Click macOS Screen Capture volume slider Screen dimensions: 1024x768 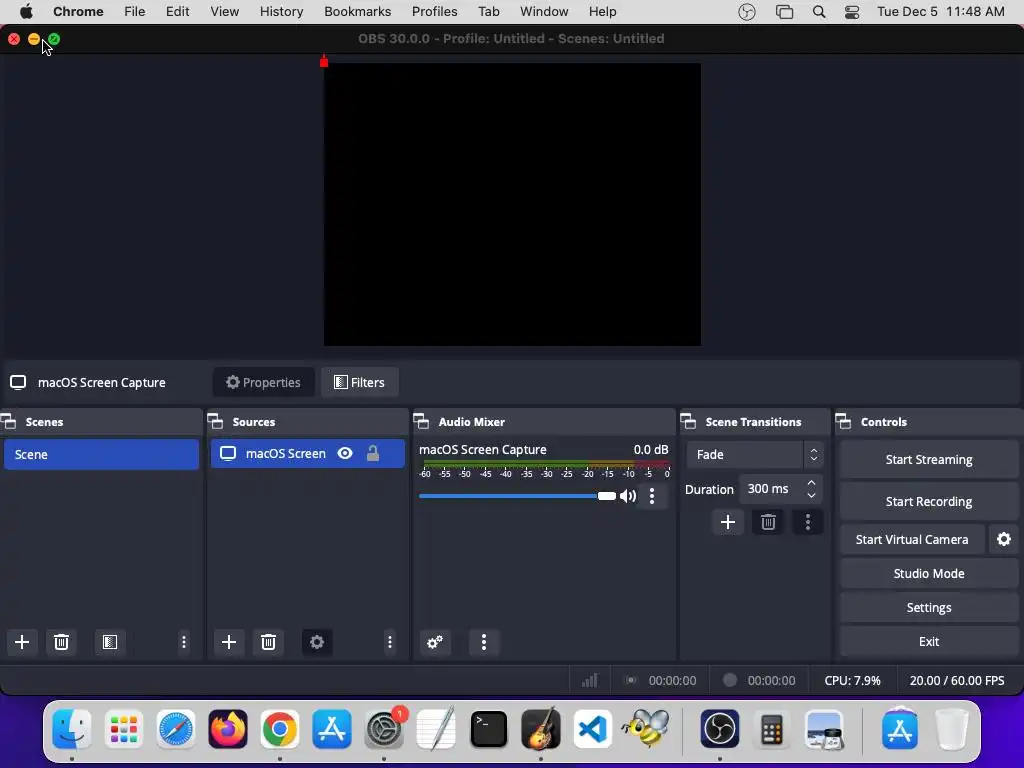[517, 496]
